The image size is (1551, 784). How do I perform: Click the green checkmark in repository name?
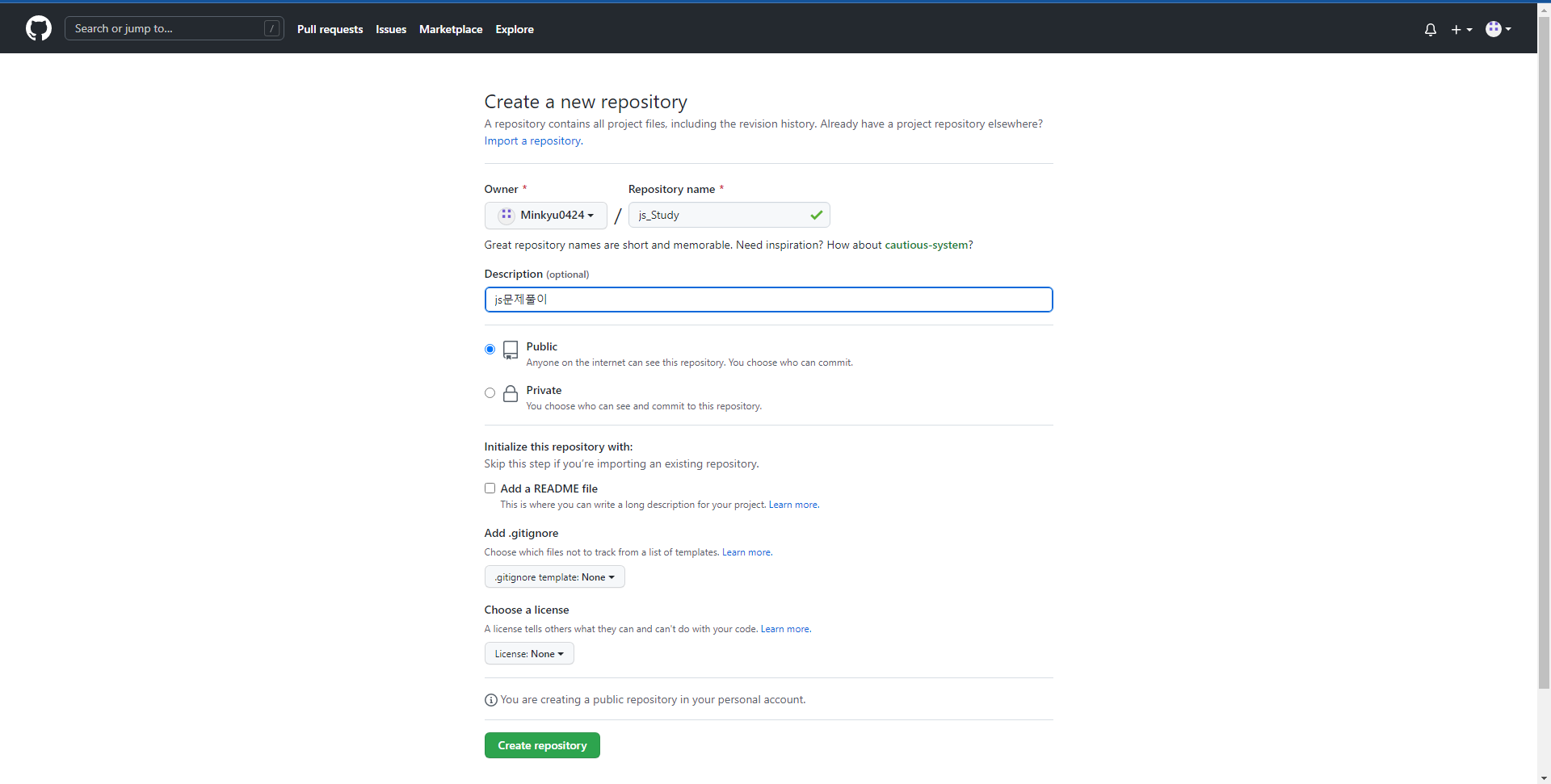click(x=817, y=215)
